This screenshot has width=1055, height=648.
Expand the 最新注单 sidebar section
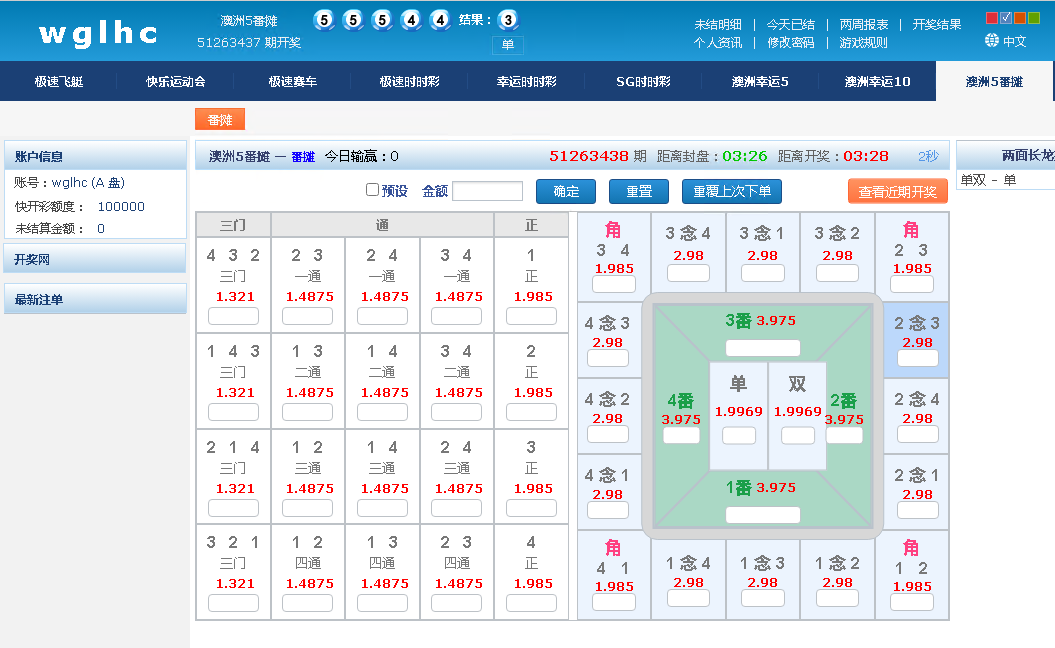95,299
